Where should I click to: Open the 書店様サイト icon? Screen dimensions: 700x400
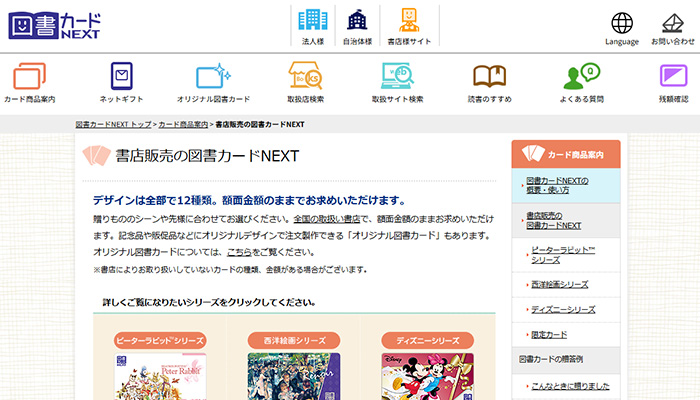pos(409,20)
